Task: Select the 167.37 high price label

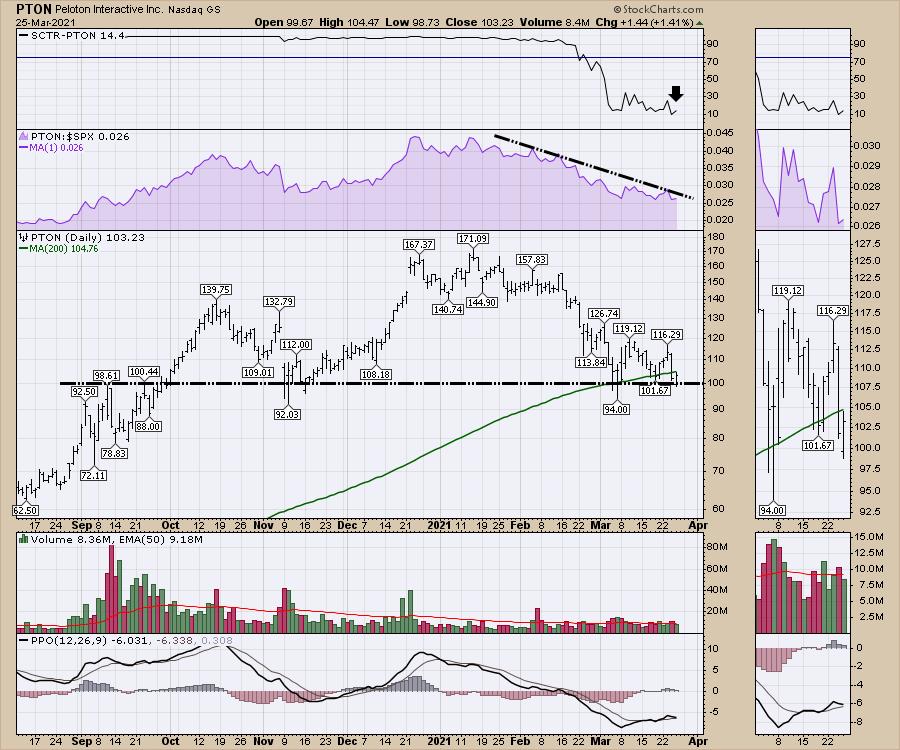Action: click(x=419, y=244)
